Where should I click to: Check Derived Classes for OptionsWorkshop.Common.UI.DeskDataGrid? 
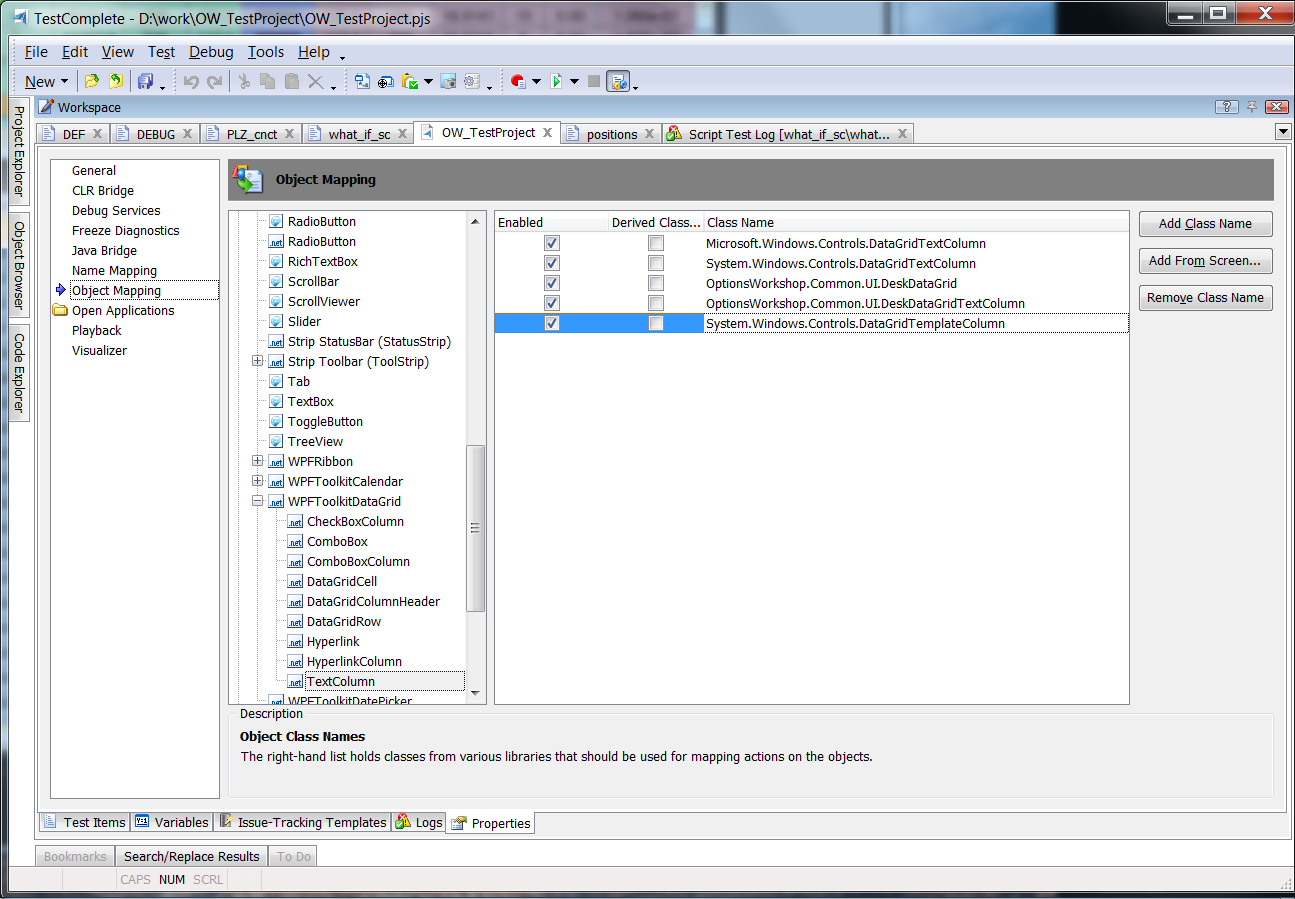point(656,283)
